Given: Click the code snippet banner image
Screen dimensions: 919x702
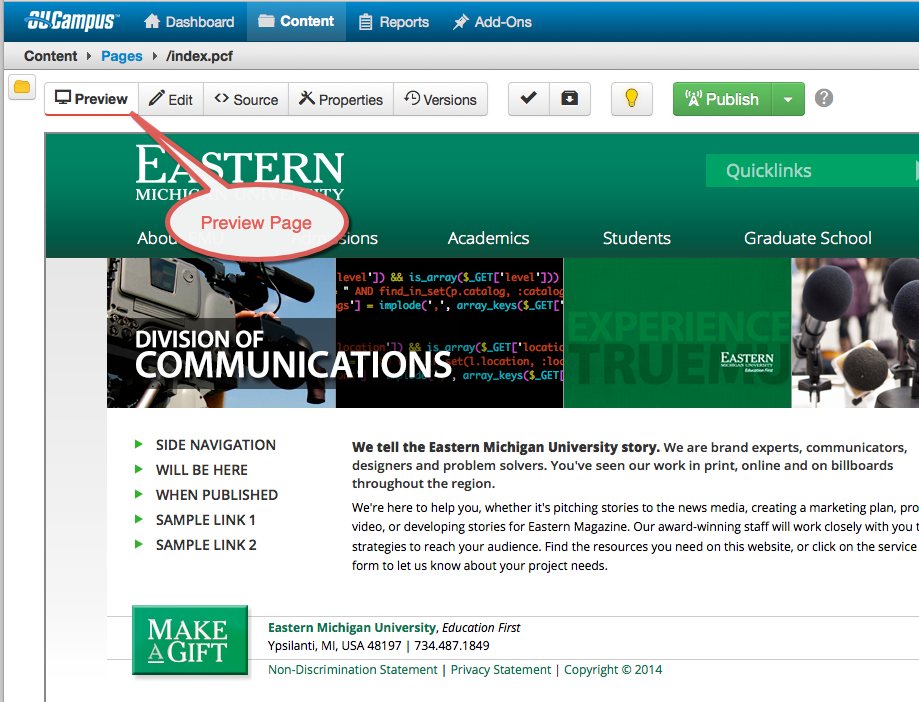Looking at the screenshot, I should click(450, 333).
